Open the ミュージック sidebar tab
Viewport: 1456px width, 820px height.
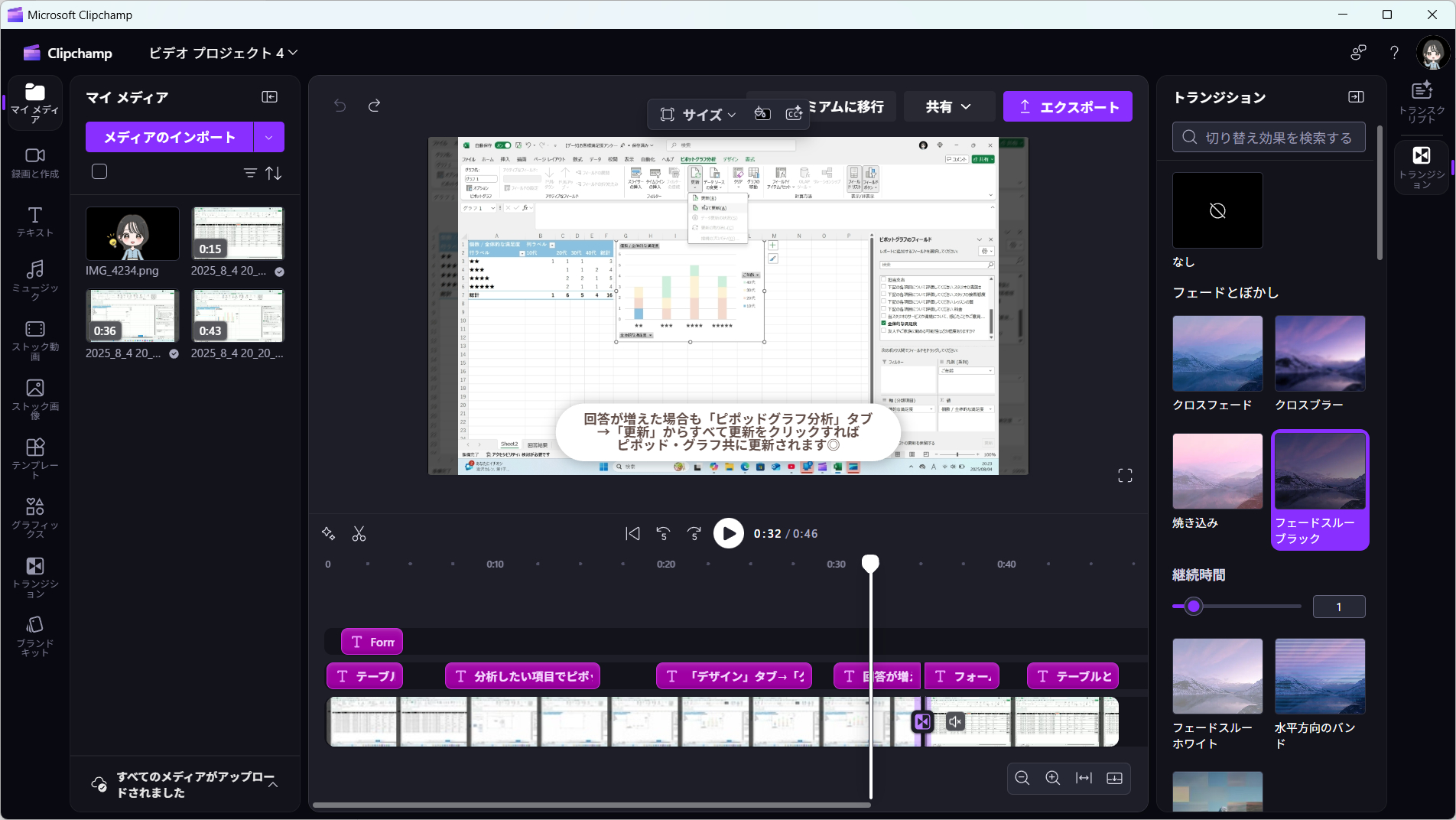[x=35, y=280]
